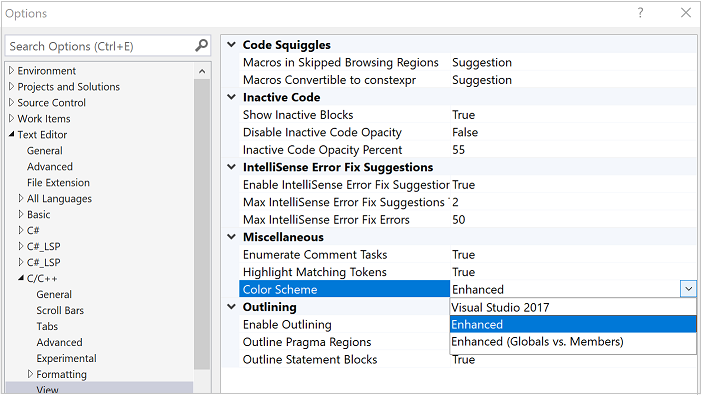Collapse the Inactive Code section
Screen dimensions: 701x396
[231, 97]
